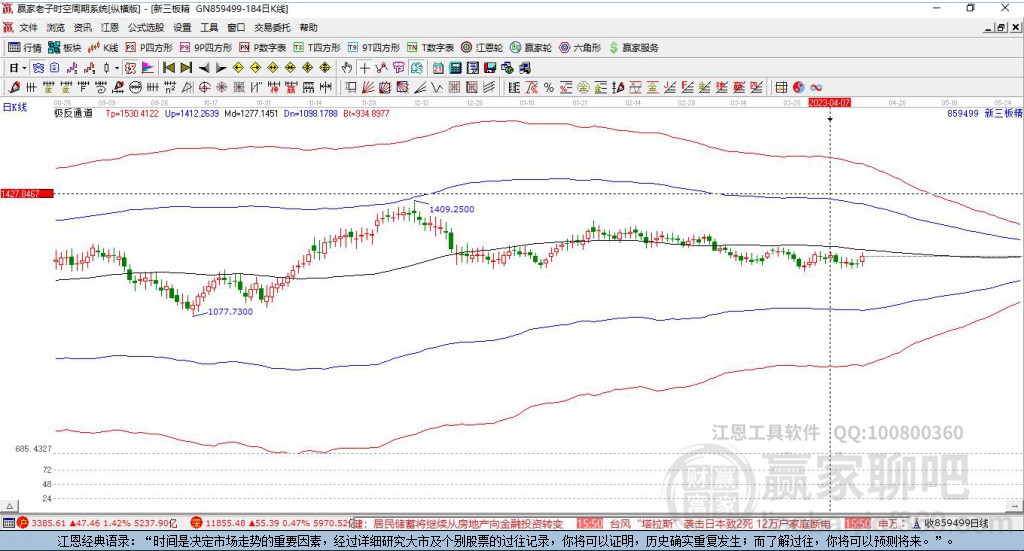Step chart right with black right arrow

pos(221,68)
